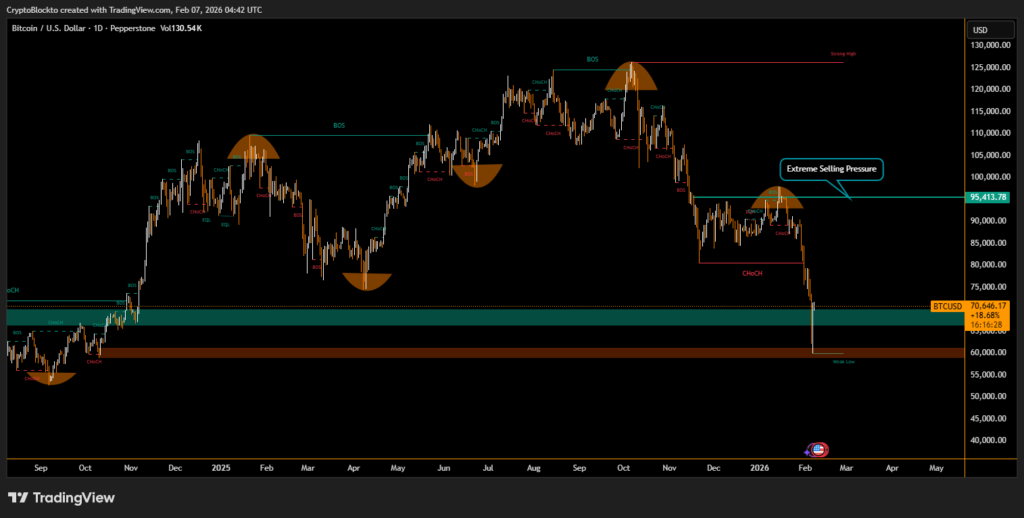
Task: Open the event flag icon on the time axis
Action: pos(818,451)
